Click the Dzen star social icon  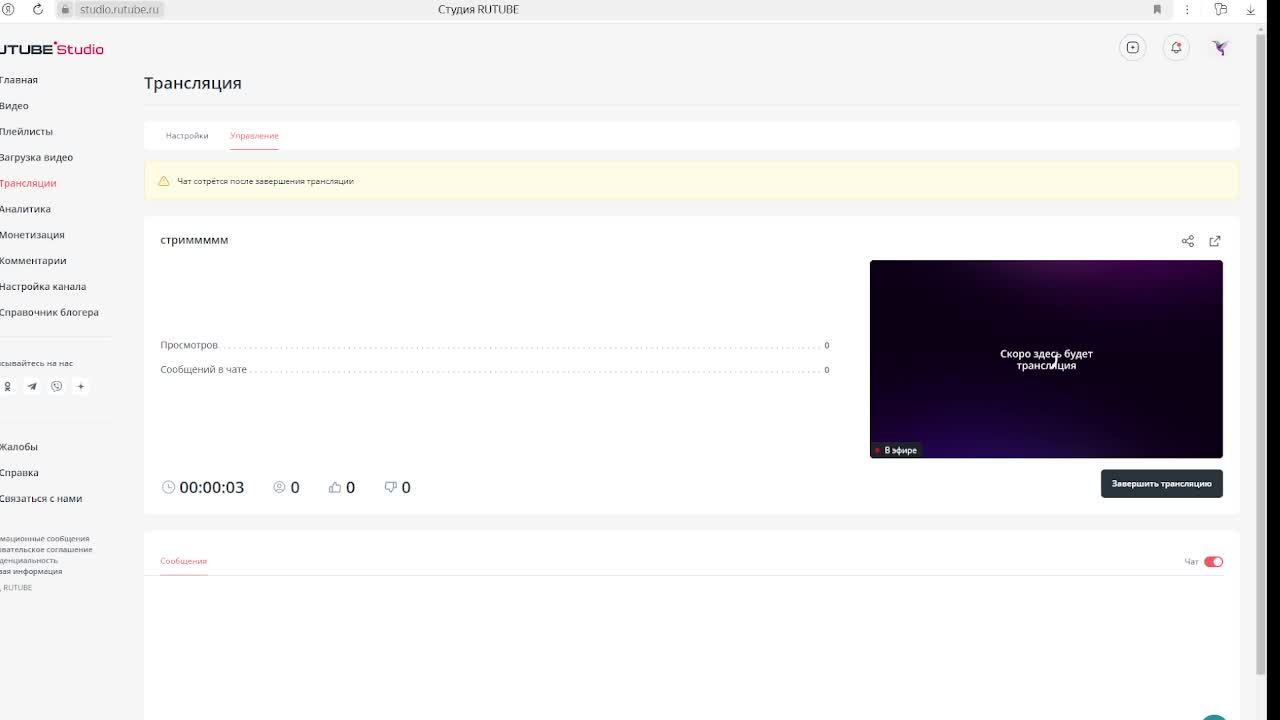point(81,386)
